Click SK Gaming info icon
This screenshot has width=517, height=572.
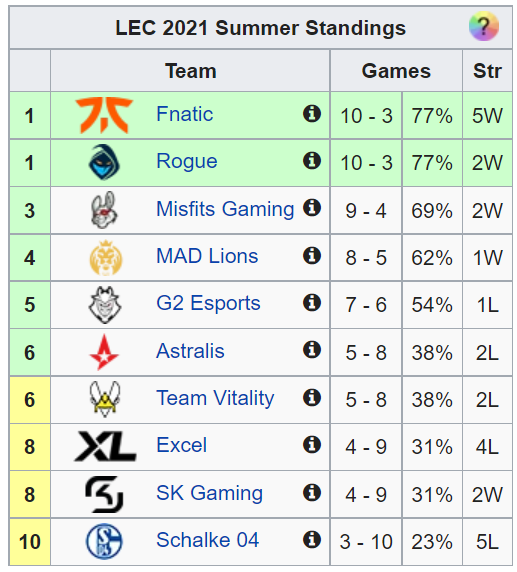tap(312, 492)
